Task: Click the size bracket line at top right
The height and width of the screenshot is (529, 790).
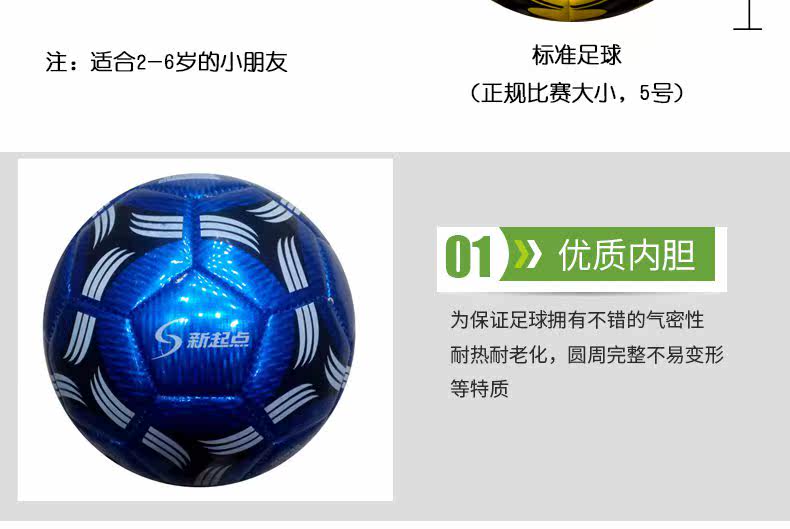Action: pyautogui.click(x=748, y=15)
